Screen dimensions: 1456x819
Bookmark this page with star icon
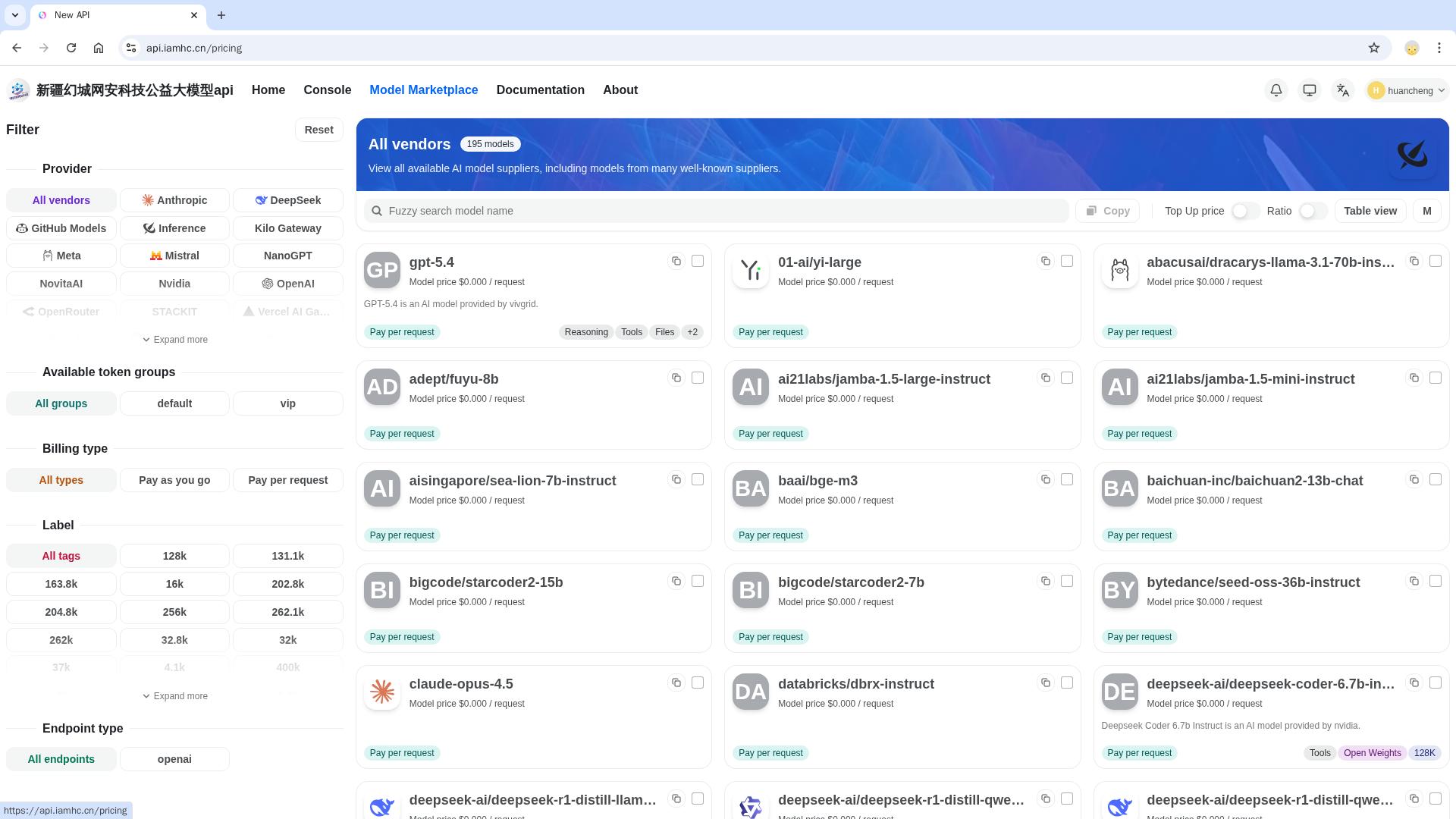1374,48
